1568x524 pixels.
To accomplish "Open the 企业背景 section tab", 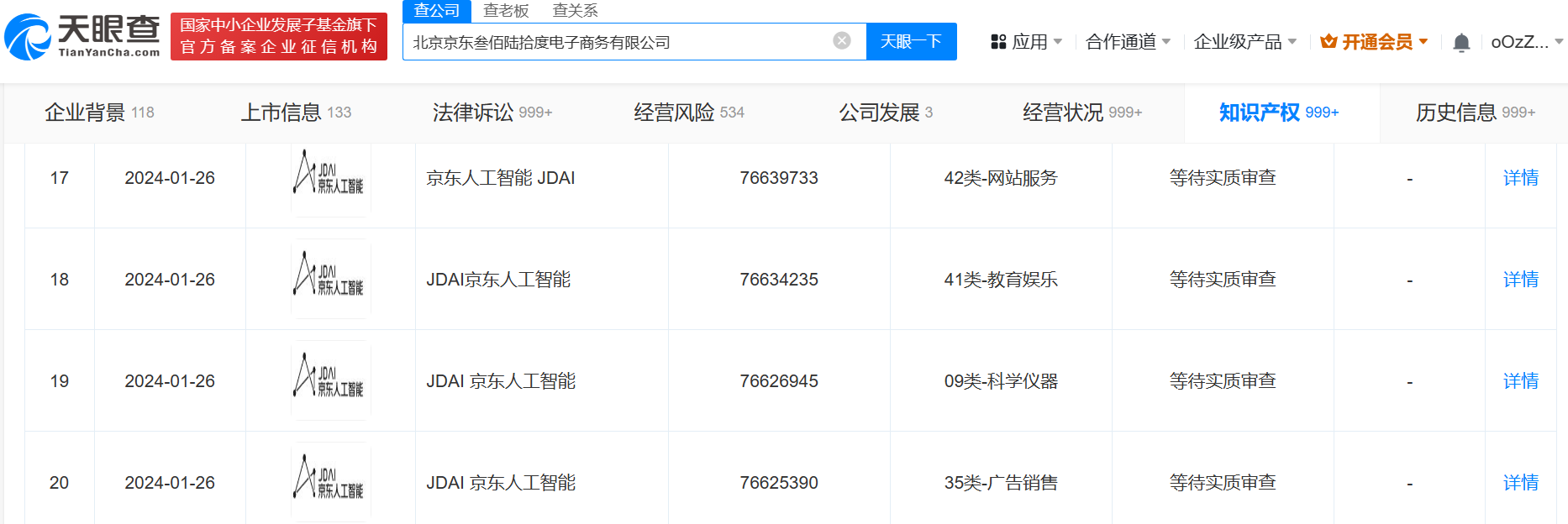I will pos(99,113).
